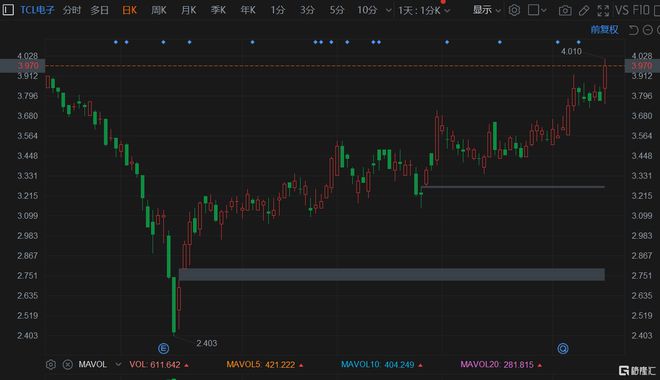Take a chart snapshot with camera icon

coord(565,11)
